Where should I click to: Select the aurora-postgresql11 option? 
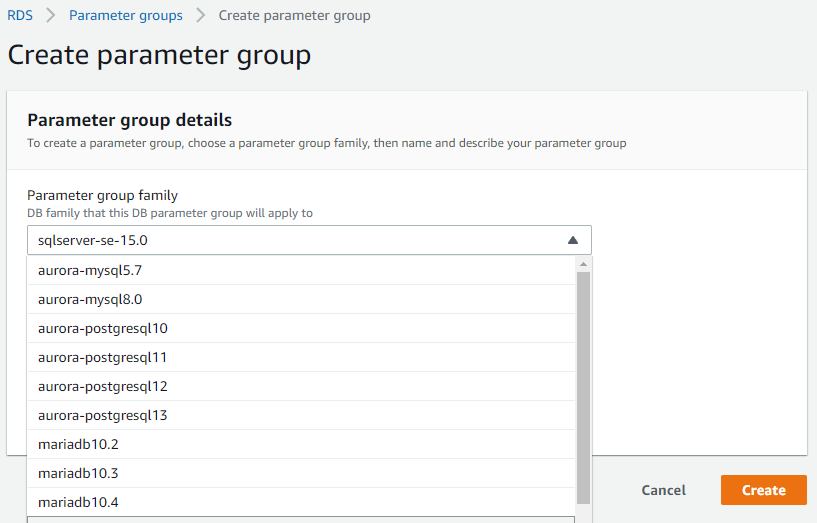click(301, 357)
